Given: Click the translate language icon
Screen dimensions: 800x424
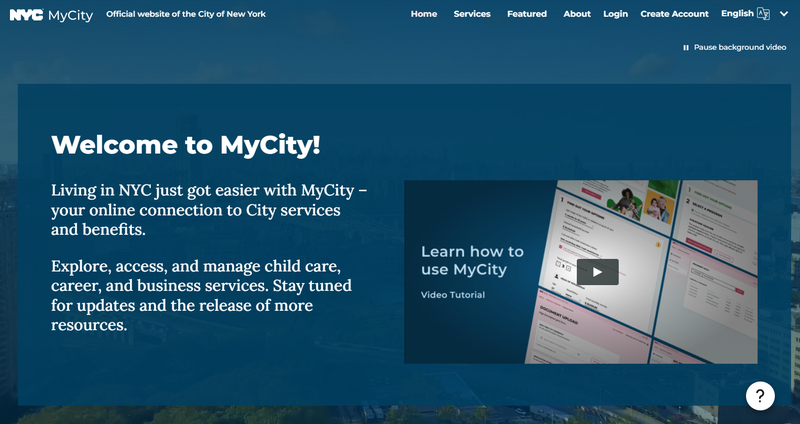Looking at the screenshot, I should (763, 14).
